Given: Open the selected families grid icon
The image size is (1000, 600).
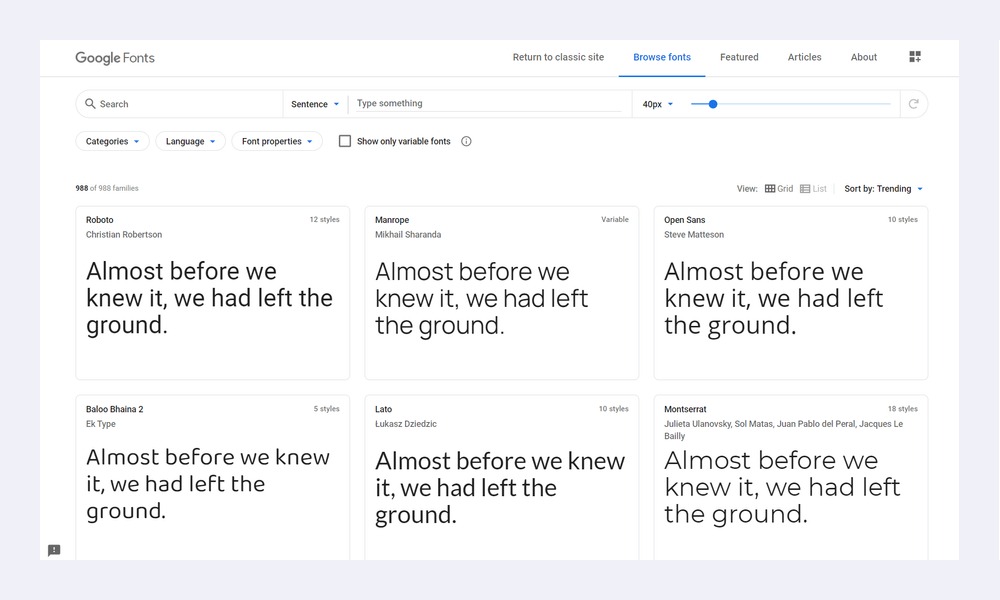Looking at the screenshot, I should tap(915, 57).
